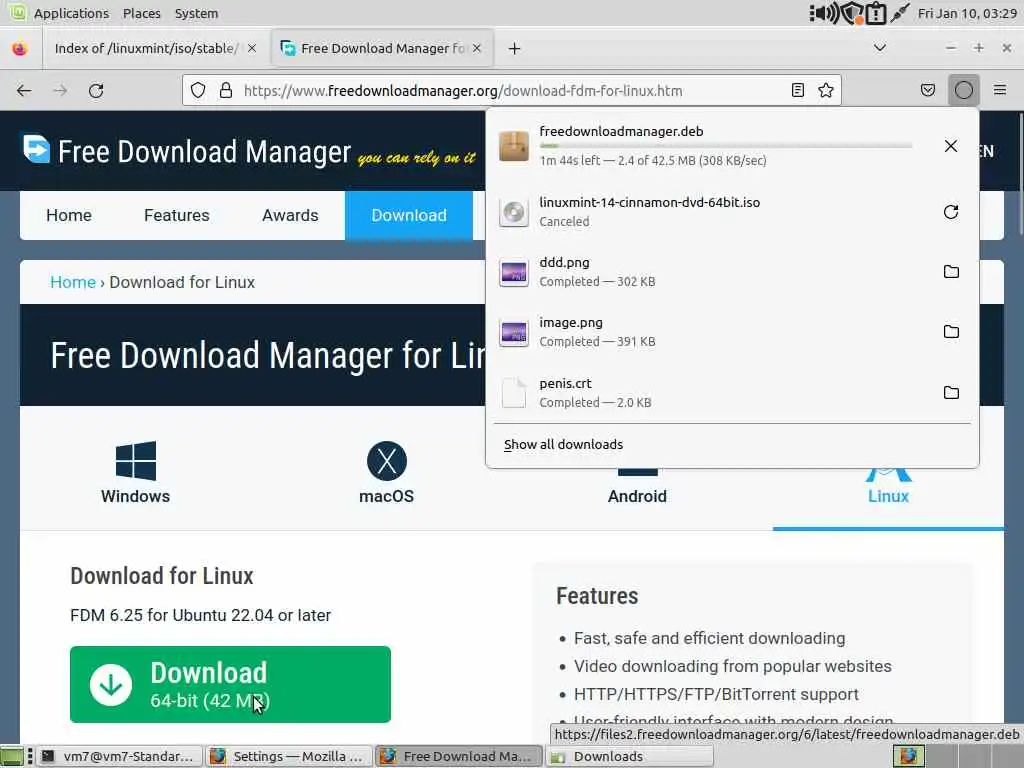
Task: Open containing folder for penis.crt
Action: (x=951, y=392)
